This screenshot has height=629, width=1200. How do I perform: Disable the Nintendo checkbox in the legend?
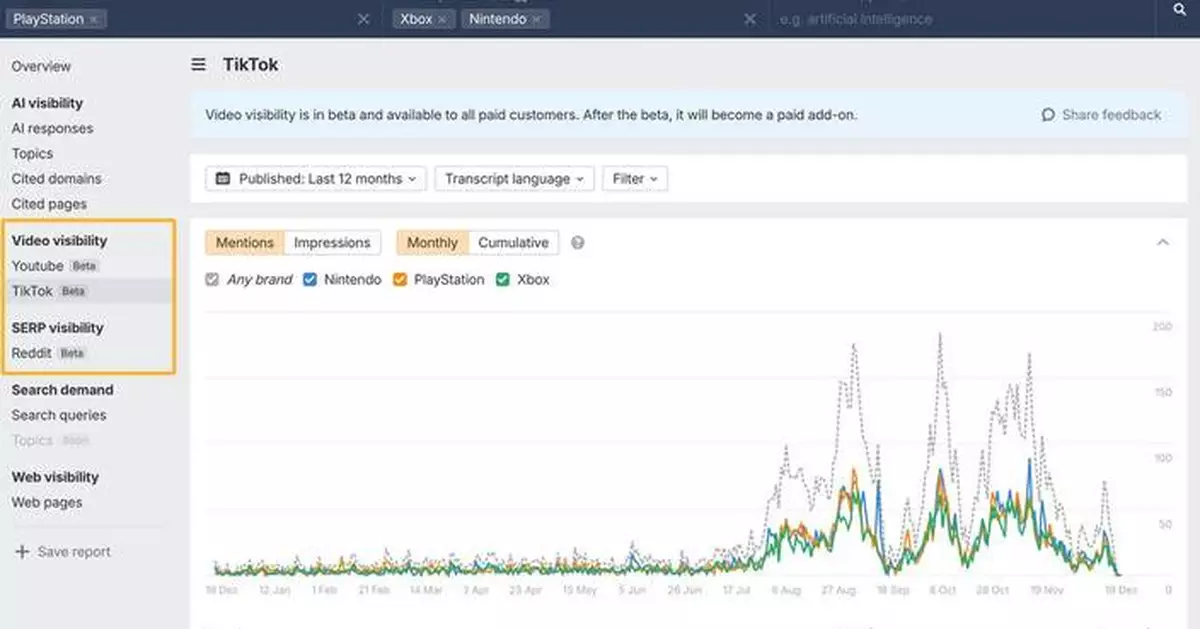point(310,279)
